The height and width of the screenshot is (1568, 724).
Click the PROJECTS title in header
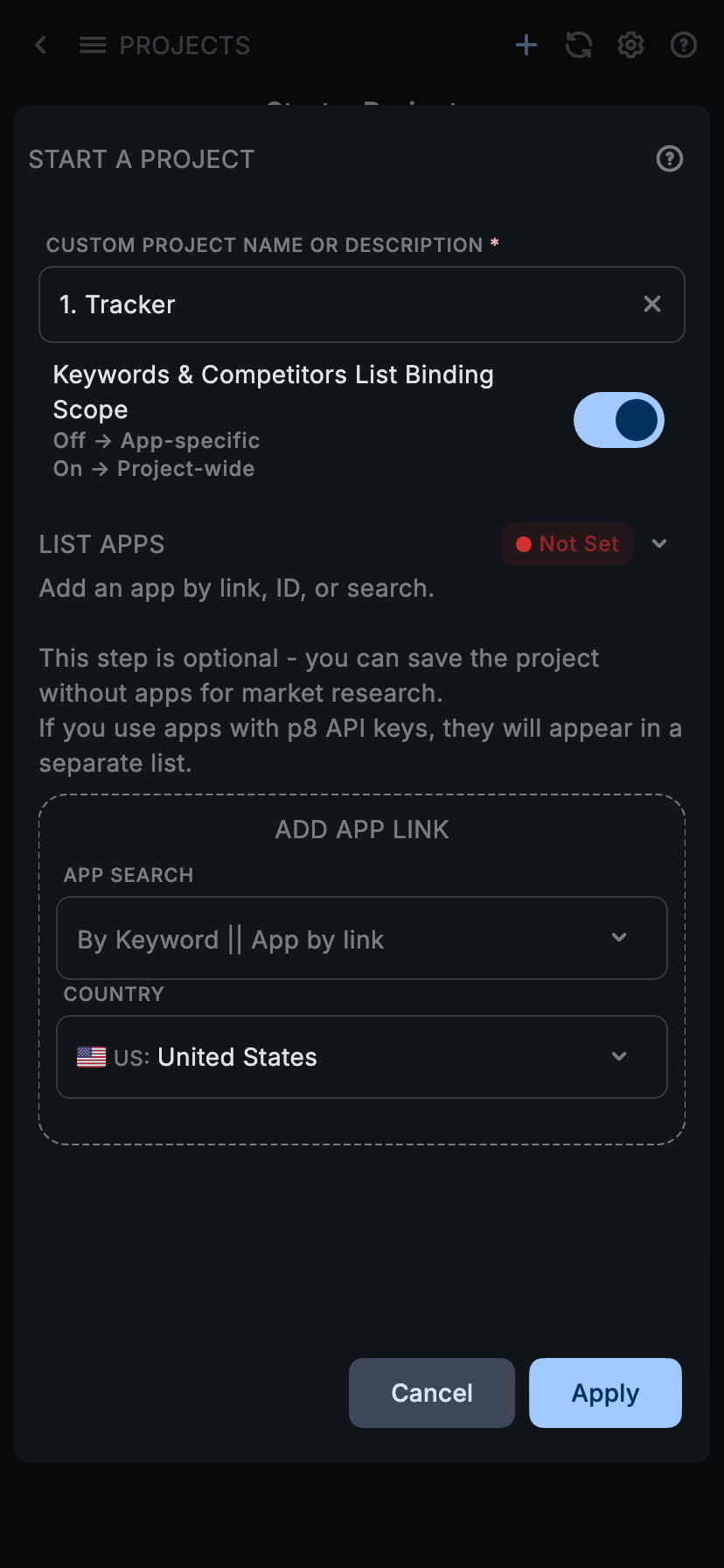pyautogui.click(x=184, y=45)
